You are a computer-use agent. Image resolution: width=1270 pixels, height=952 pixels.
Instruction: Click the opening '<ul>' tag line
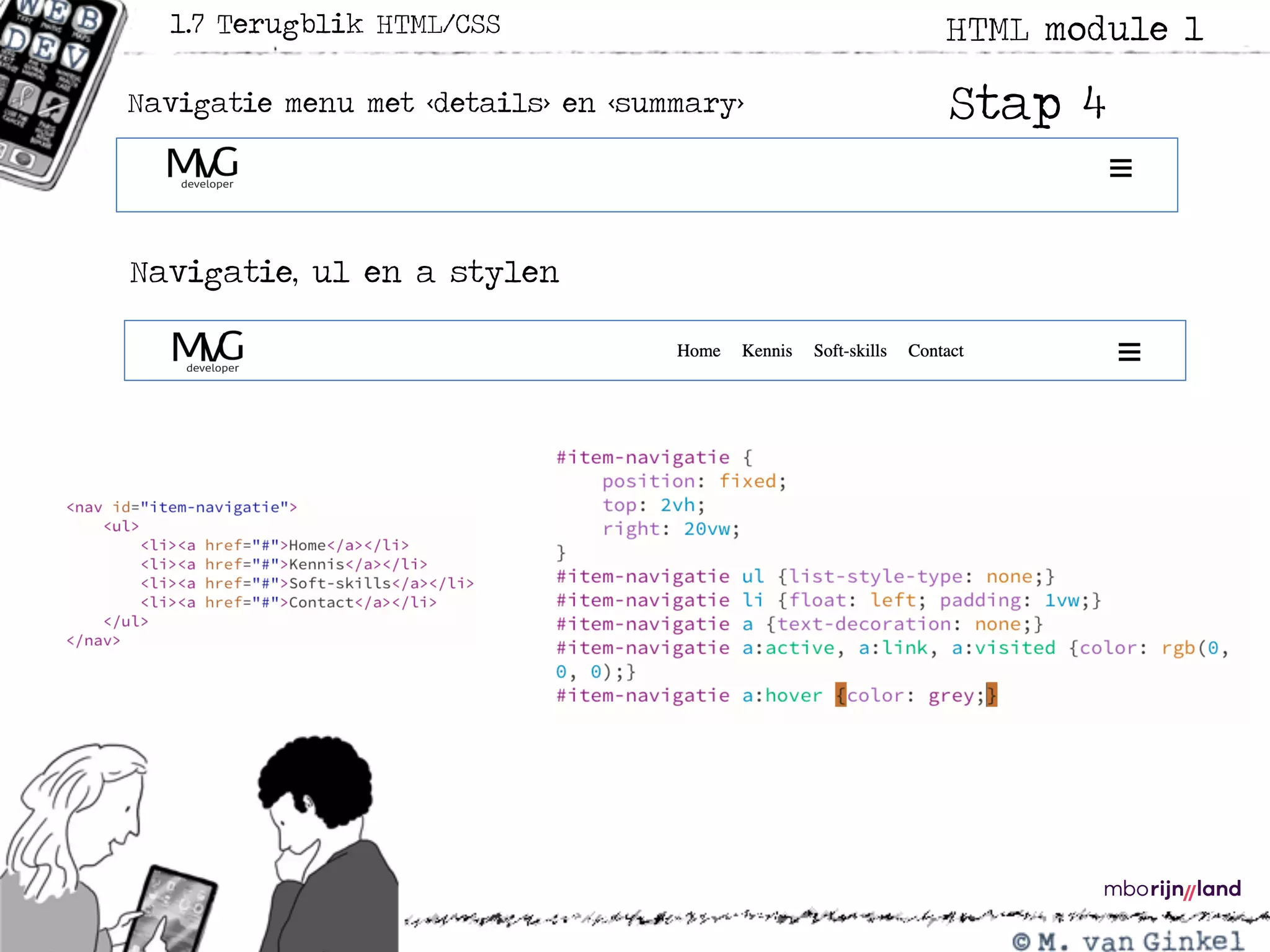(x=121, y=526)
